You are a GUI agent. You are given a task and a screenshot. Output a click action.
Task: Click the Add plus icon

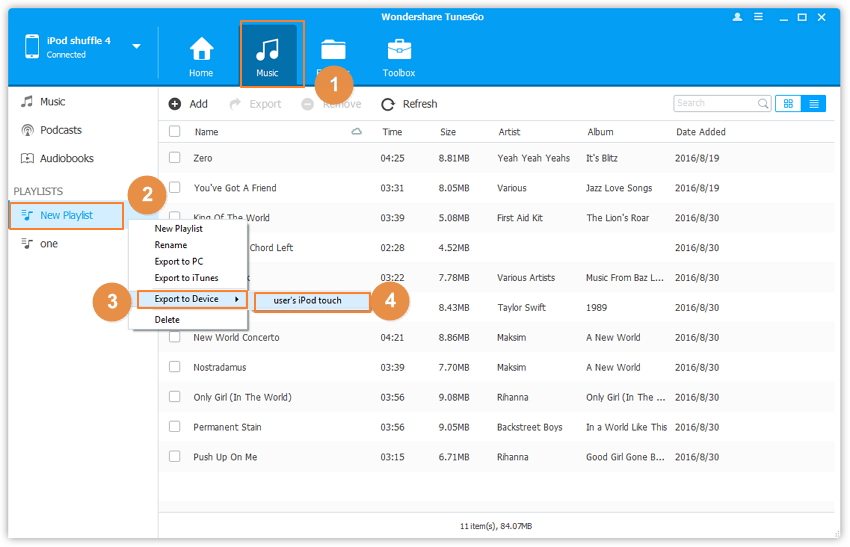[x=175, y=104]
